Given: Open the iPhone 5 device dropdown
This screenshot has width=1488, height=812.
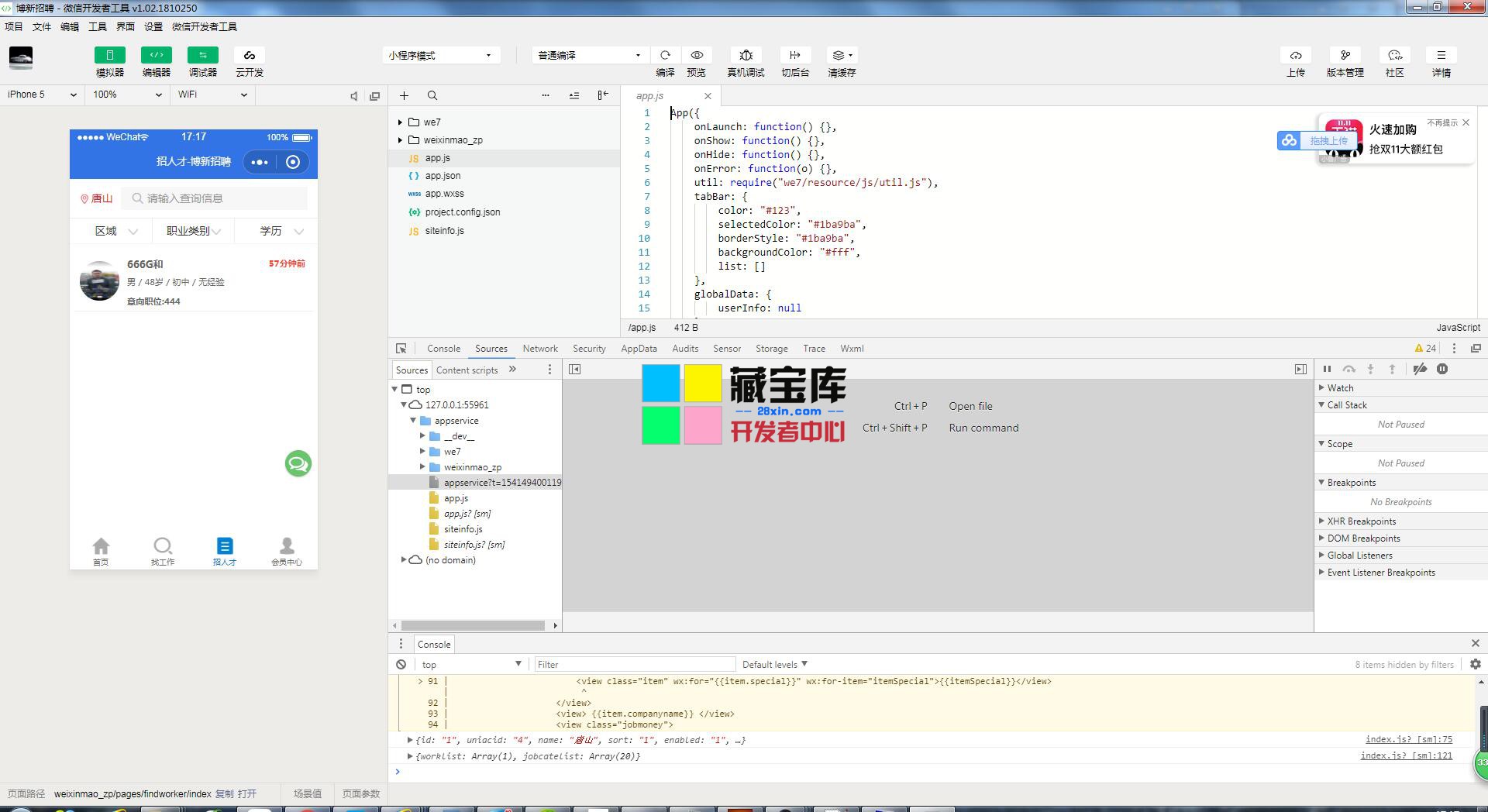Looking at the screenshot, I should (x=42, y=95).
